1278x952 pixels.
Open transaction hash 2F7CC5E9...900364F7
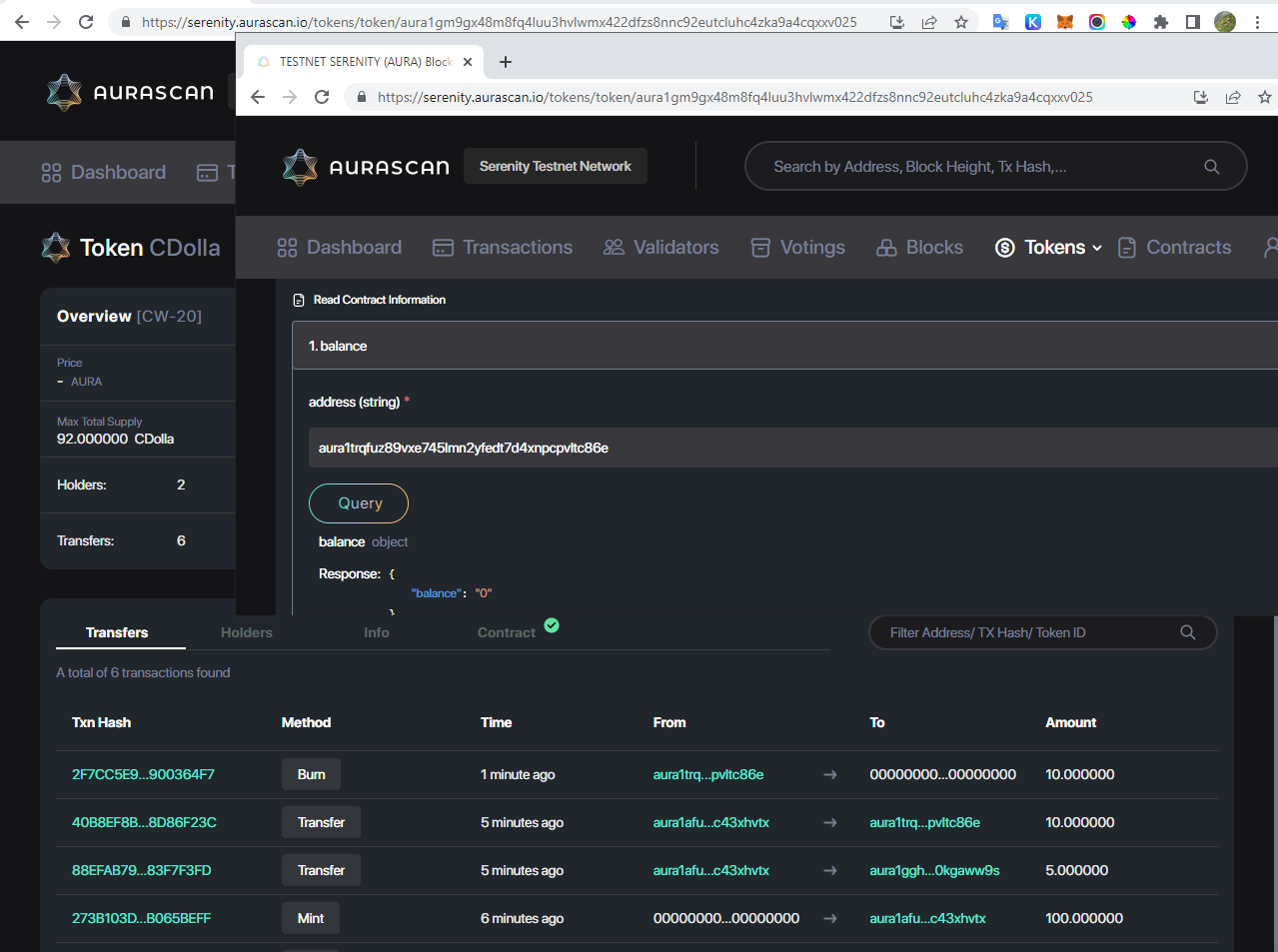[x=143, y=774]
